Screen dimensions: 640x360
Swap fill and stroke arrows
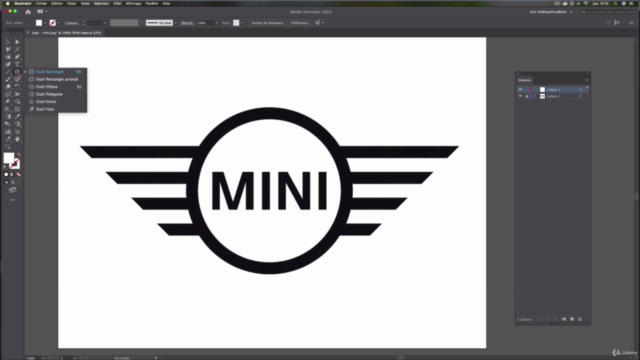tap(18, 155)
